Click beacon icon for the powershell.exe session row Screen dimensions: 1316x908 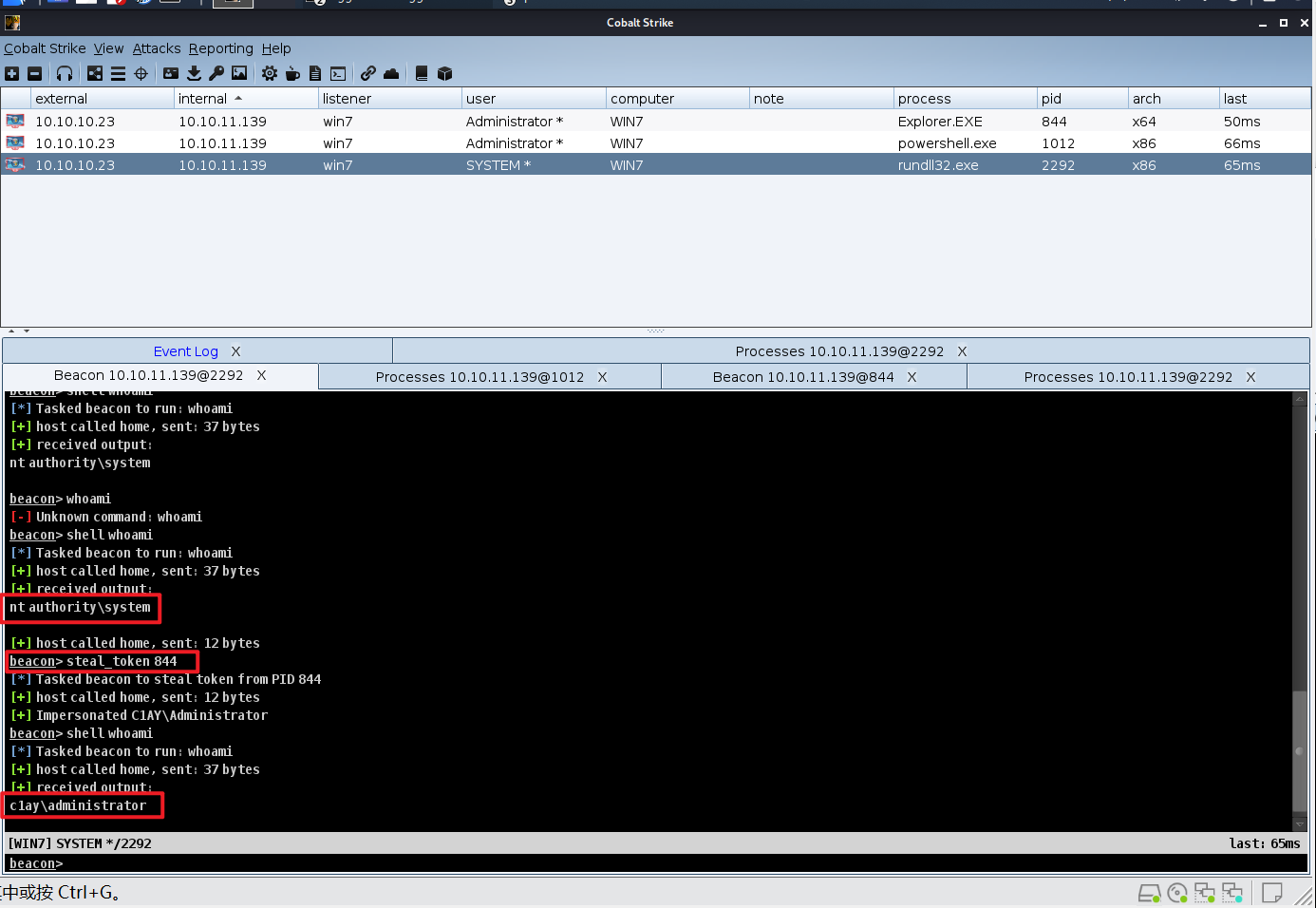(x=15, y=142)
